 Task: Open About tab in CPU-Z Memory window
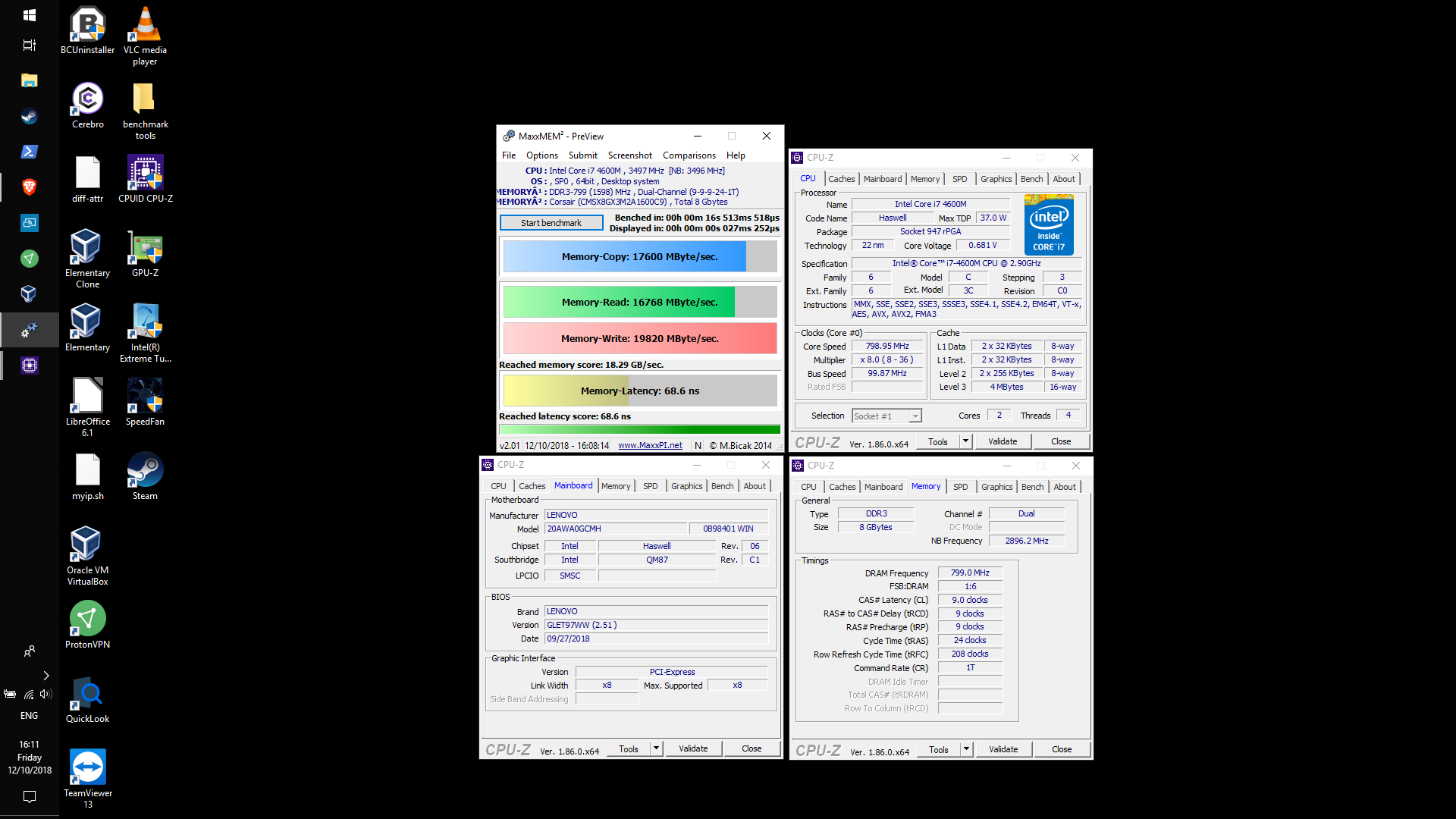(x=1065, y=487)
